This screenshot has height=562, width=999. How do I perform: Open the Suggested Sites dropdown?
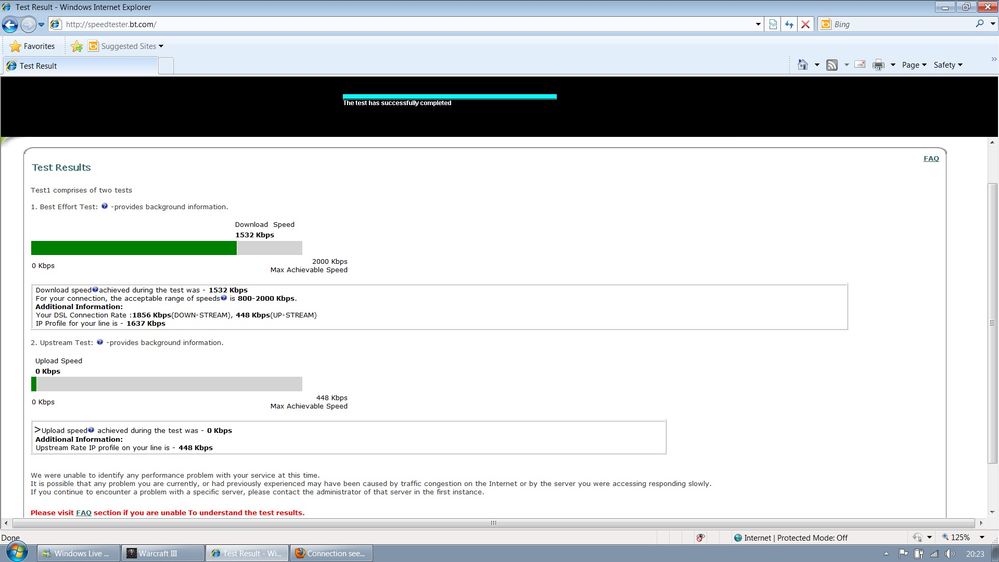click(x=126, y=46)
